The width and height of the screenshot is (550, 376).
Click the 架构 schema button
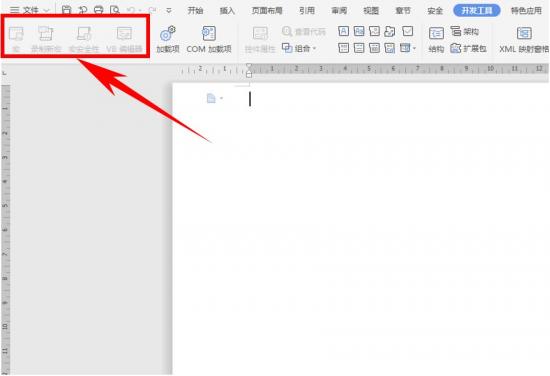point(465,32)
